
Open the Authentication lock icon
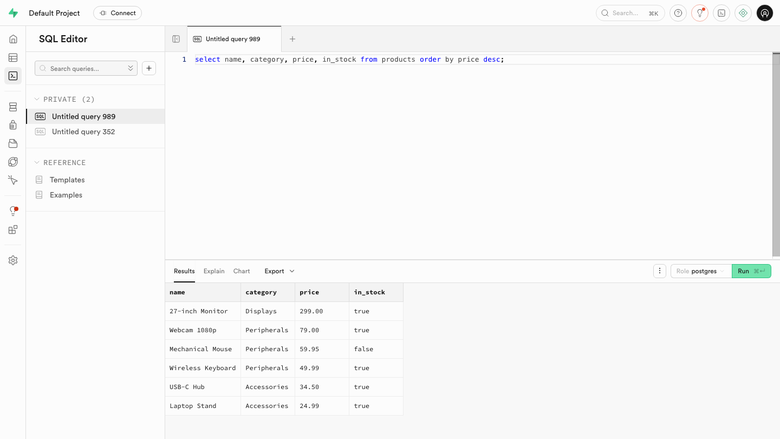pyautogui.click(x=13, y=125)
